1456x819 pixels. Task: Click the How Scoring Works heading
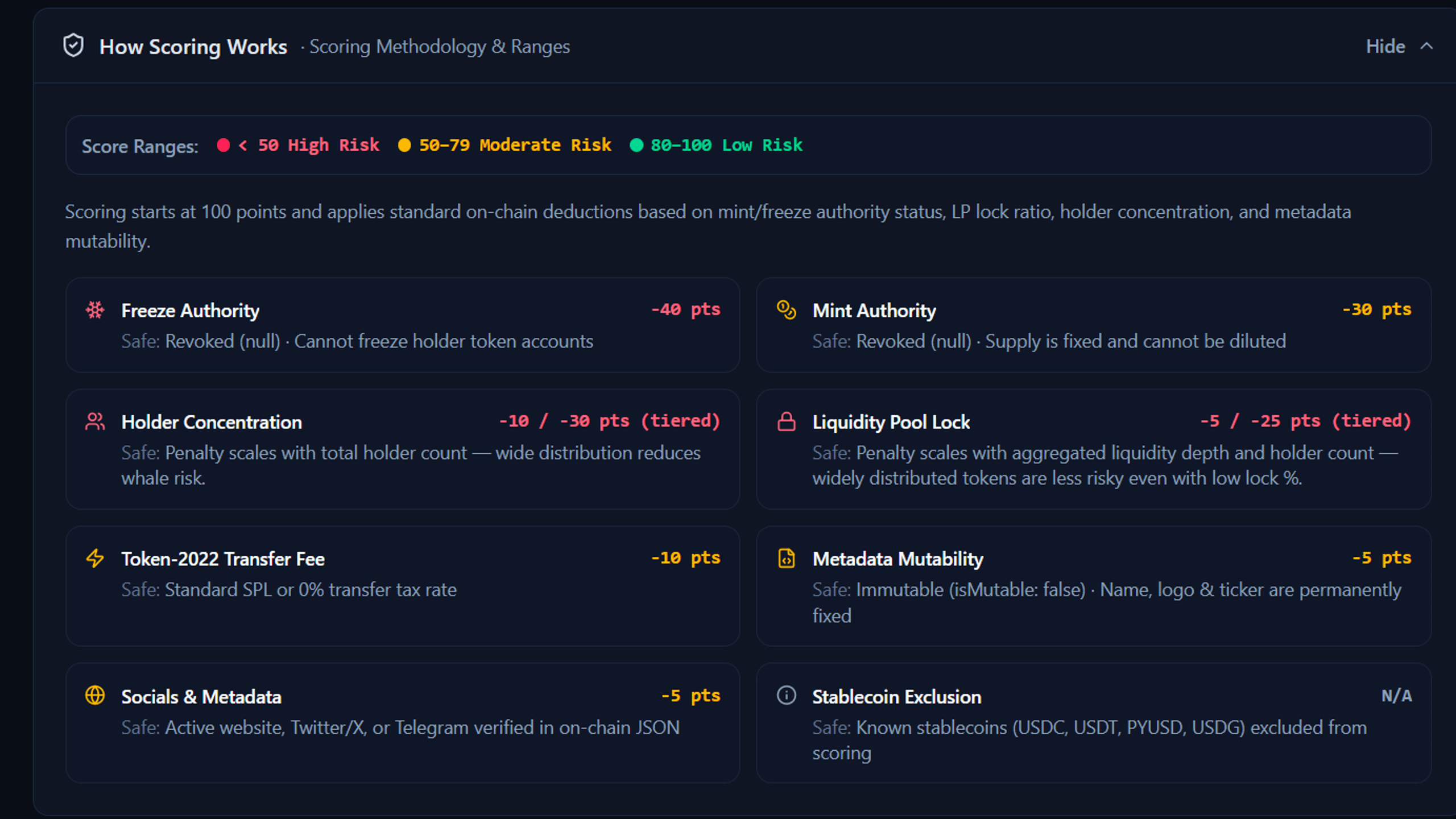[x=193, y=47]
